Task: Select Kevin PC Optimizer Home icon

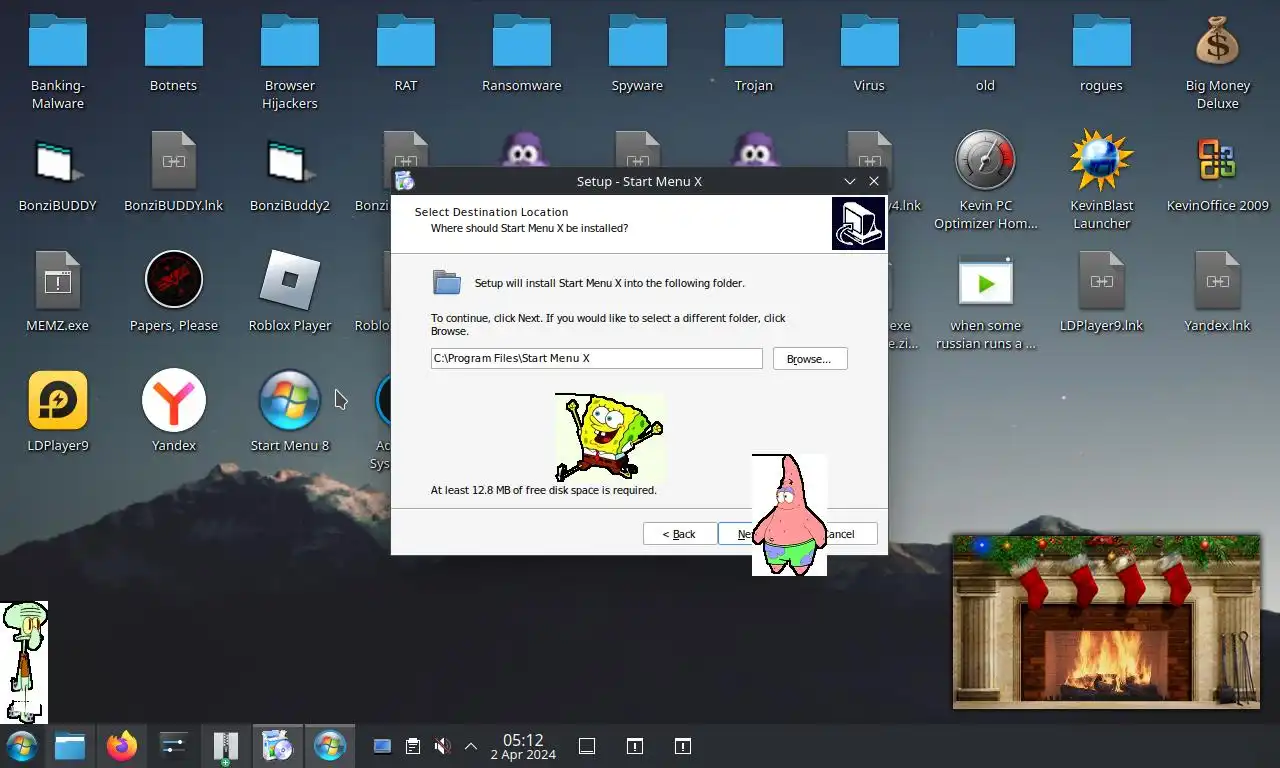Action: point(986,181)
